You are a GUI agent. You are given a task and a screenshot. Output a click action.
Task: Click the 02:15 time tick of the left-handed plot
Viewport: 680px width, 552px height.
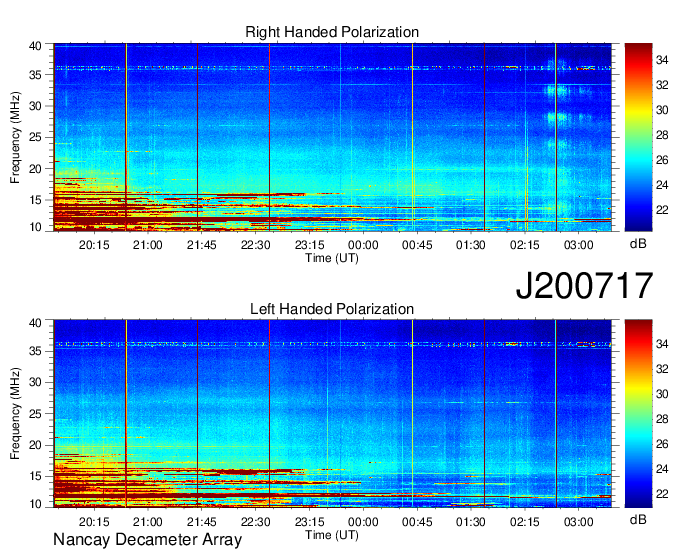click(x=525, y=522)
